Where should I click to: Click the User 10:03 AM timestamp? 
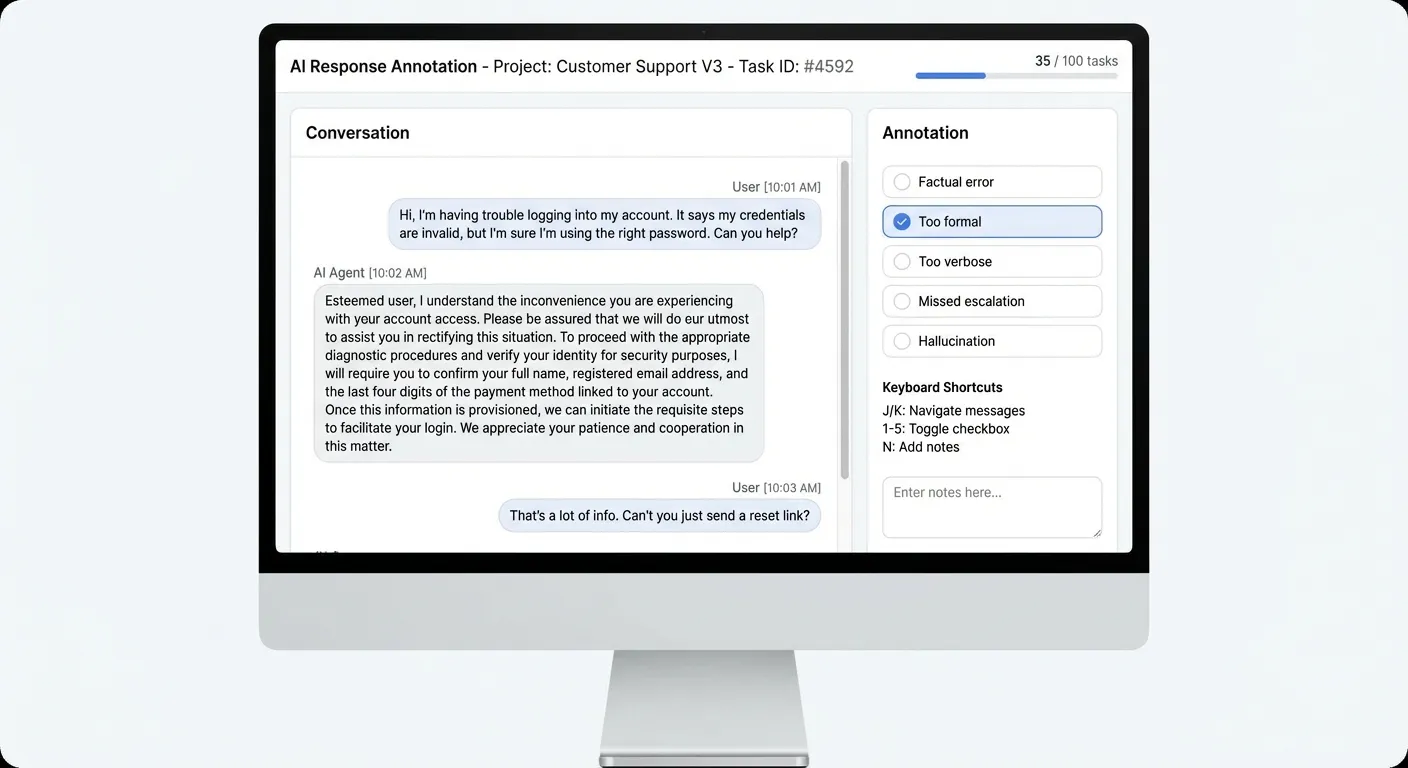pyautogui.click(x=776, y=487)
